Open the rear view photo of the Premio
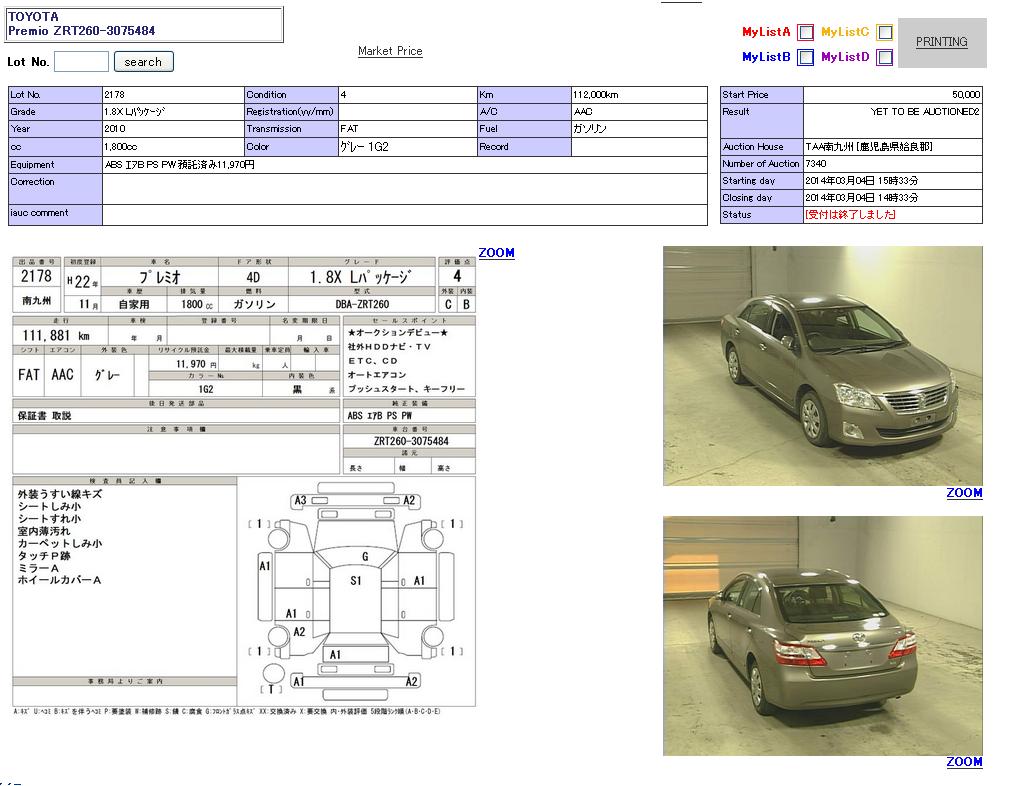Screen dimensions: 1017x786 pos(822,636)
